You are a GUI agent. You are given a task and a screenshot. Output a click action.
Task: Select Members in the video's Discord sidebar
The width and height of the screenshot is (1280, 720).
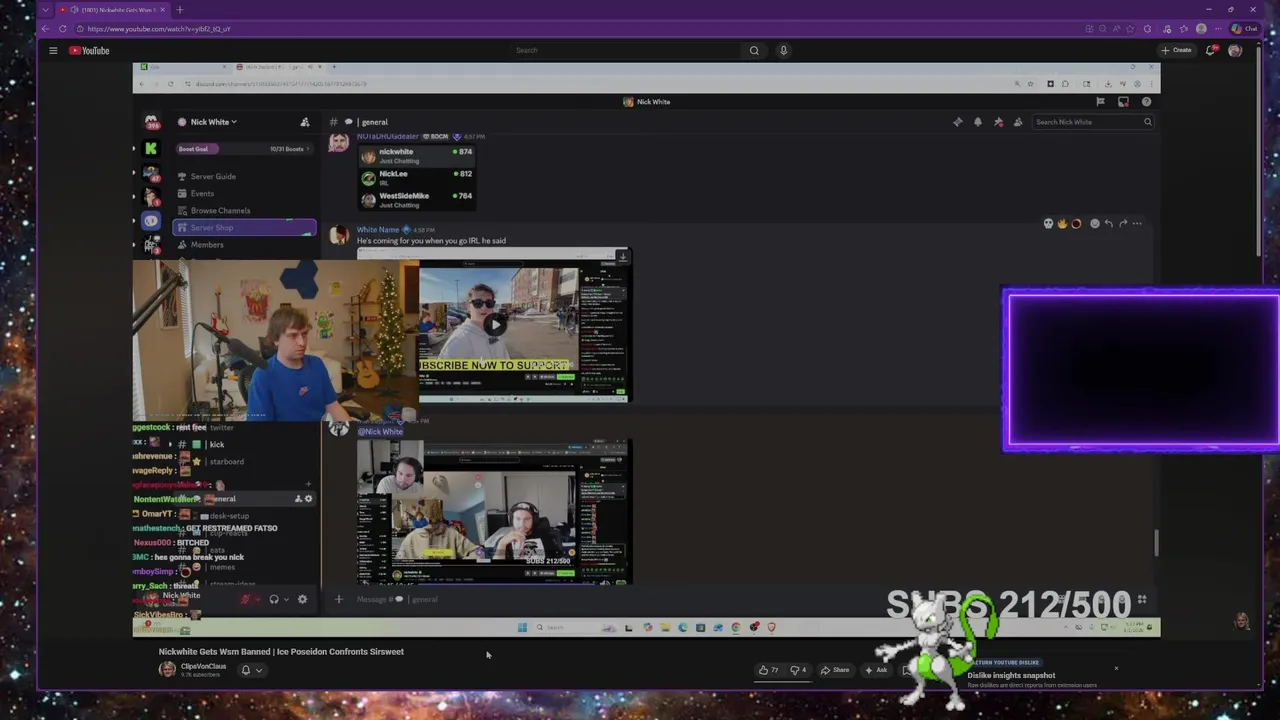[x=207, y=245]
